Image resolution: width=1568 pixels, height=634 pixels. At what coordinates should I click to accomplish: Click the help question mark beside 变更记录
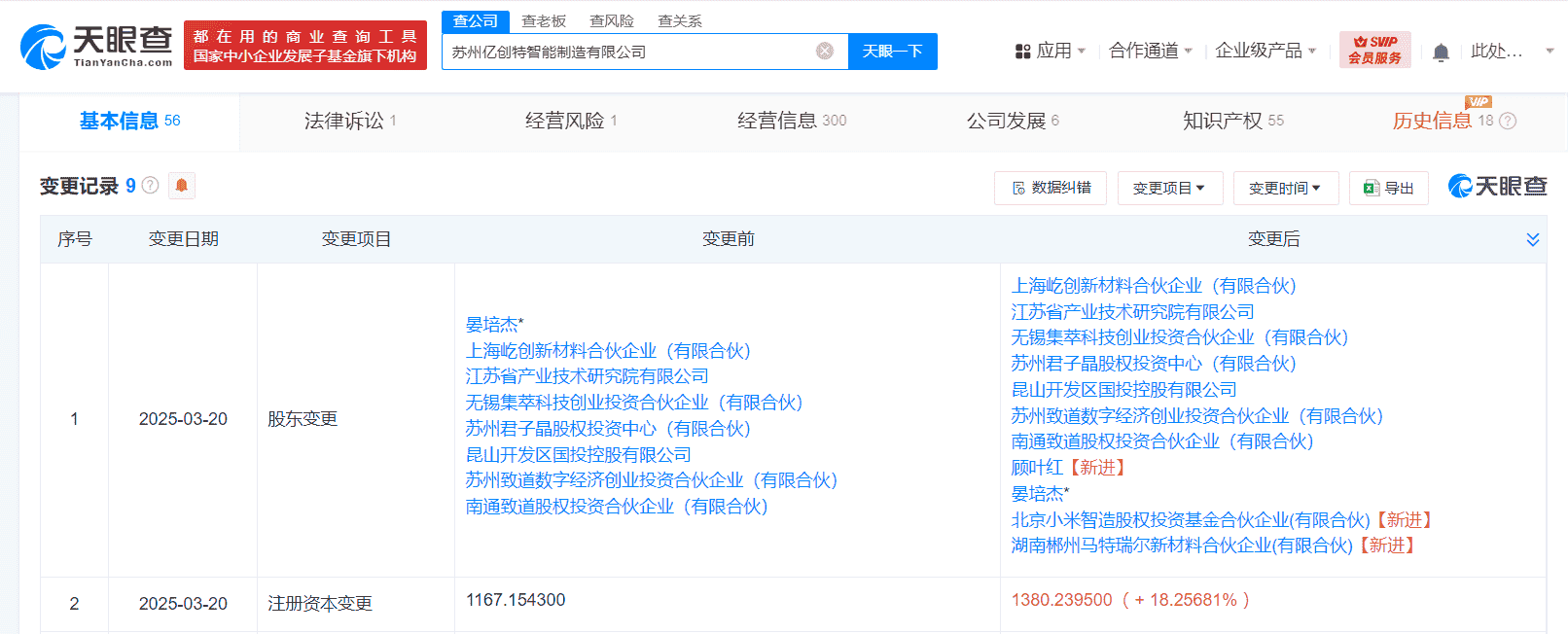[x=151, y=185]
